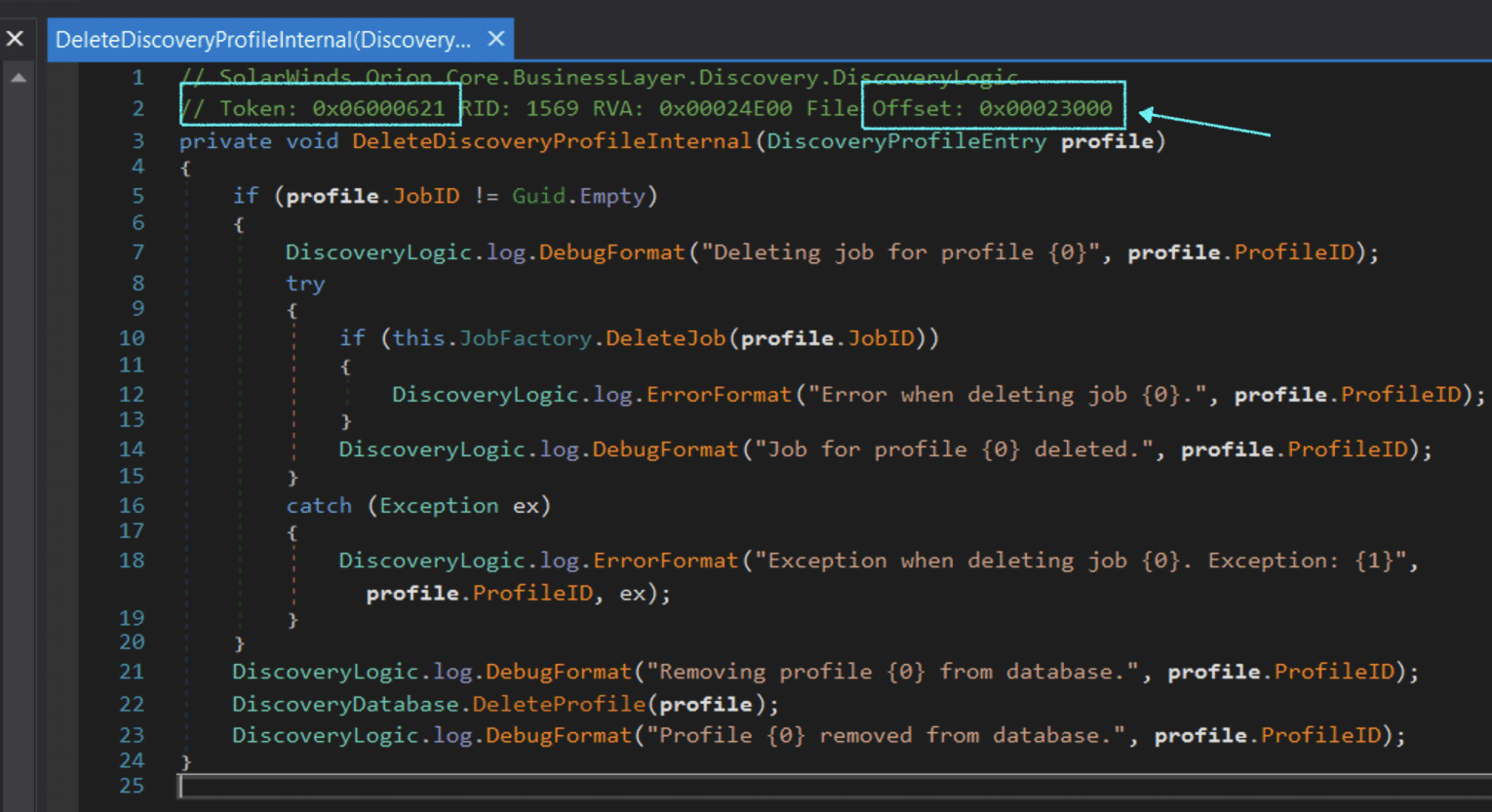Screen dimensions: 1492x812
Task: Click the DiscoveryDatabase class reference
Action: [x=345, y=704]
